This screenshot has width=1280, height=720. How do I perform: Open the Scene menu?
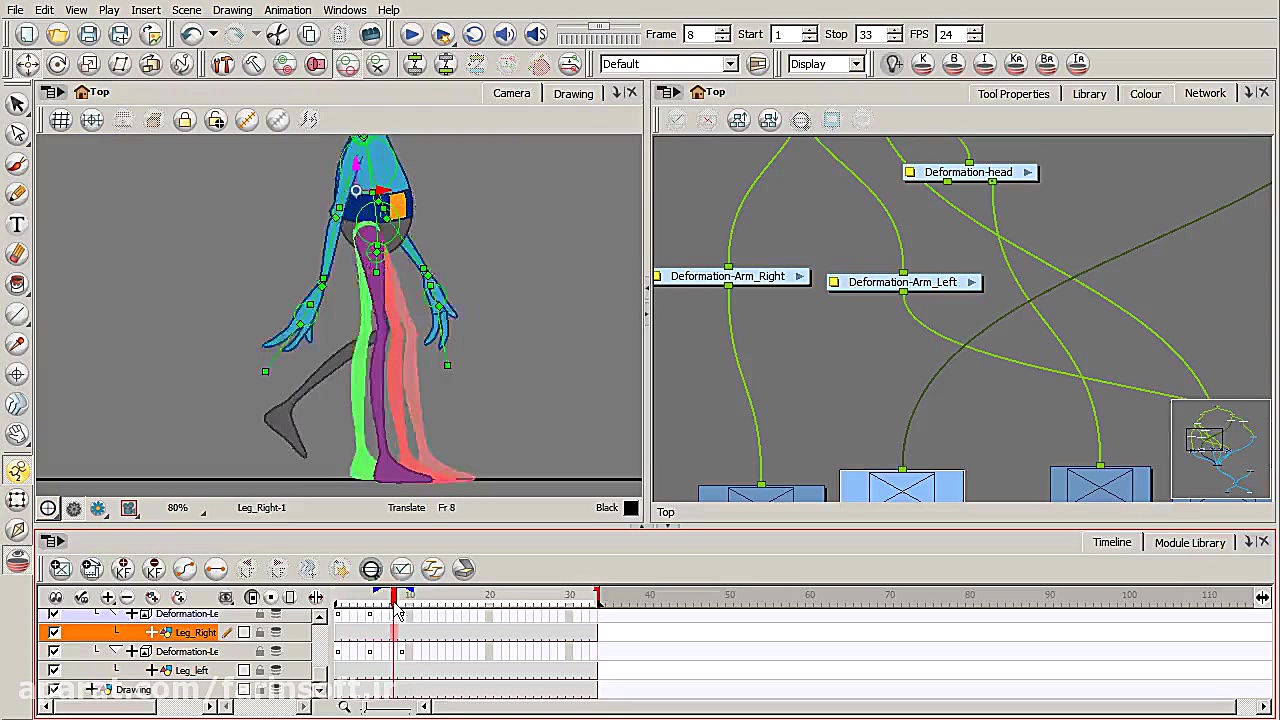(186, 10)
